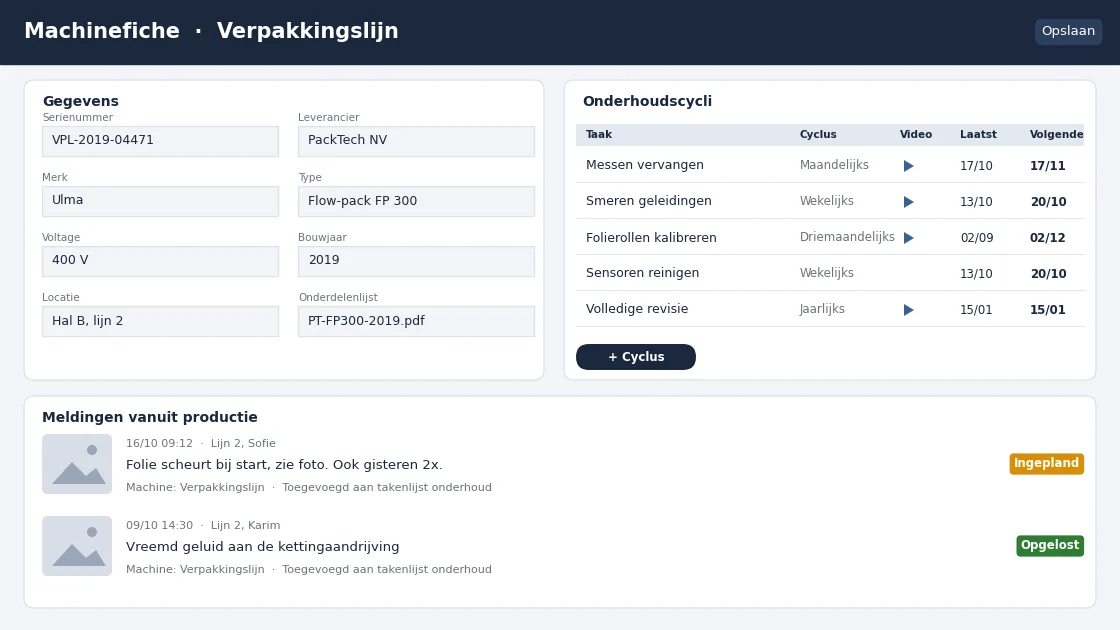Click the Opslaan button
Image resolution: width=1120 pixels, height=630 pixels.
click(1068, 31)
